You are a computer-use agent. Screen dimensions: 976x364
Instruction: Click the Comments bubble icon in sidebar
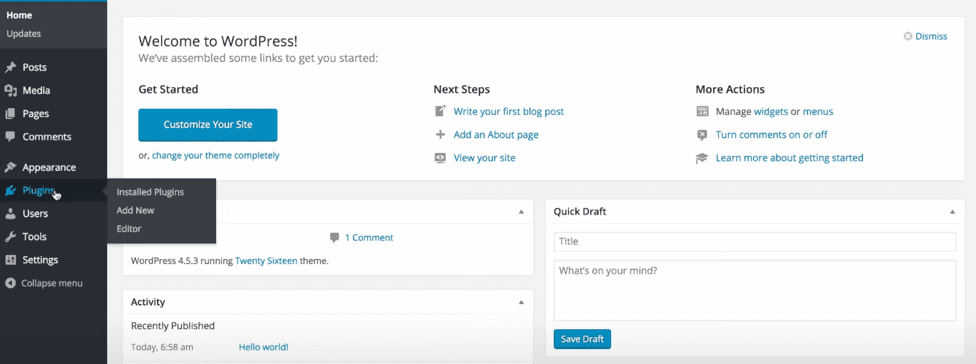[x=10, y=136]
